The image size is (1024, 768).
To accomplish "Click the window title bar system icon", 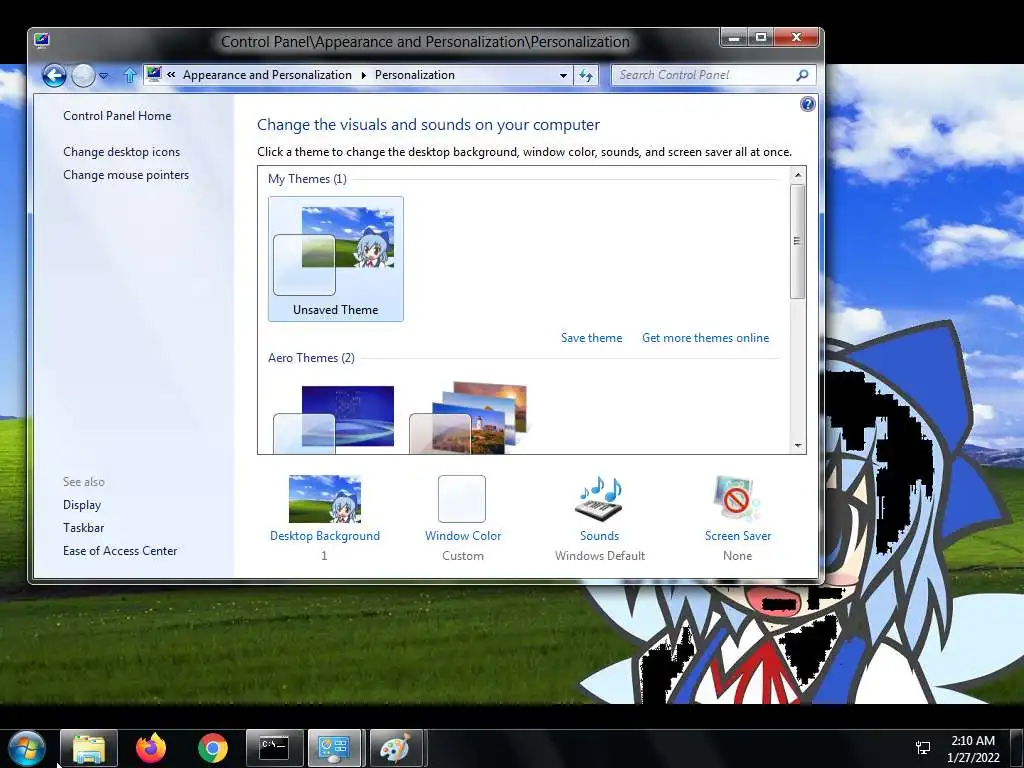I will pos(42,40).
